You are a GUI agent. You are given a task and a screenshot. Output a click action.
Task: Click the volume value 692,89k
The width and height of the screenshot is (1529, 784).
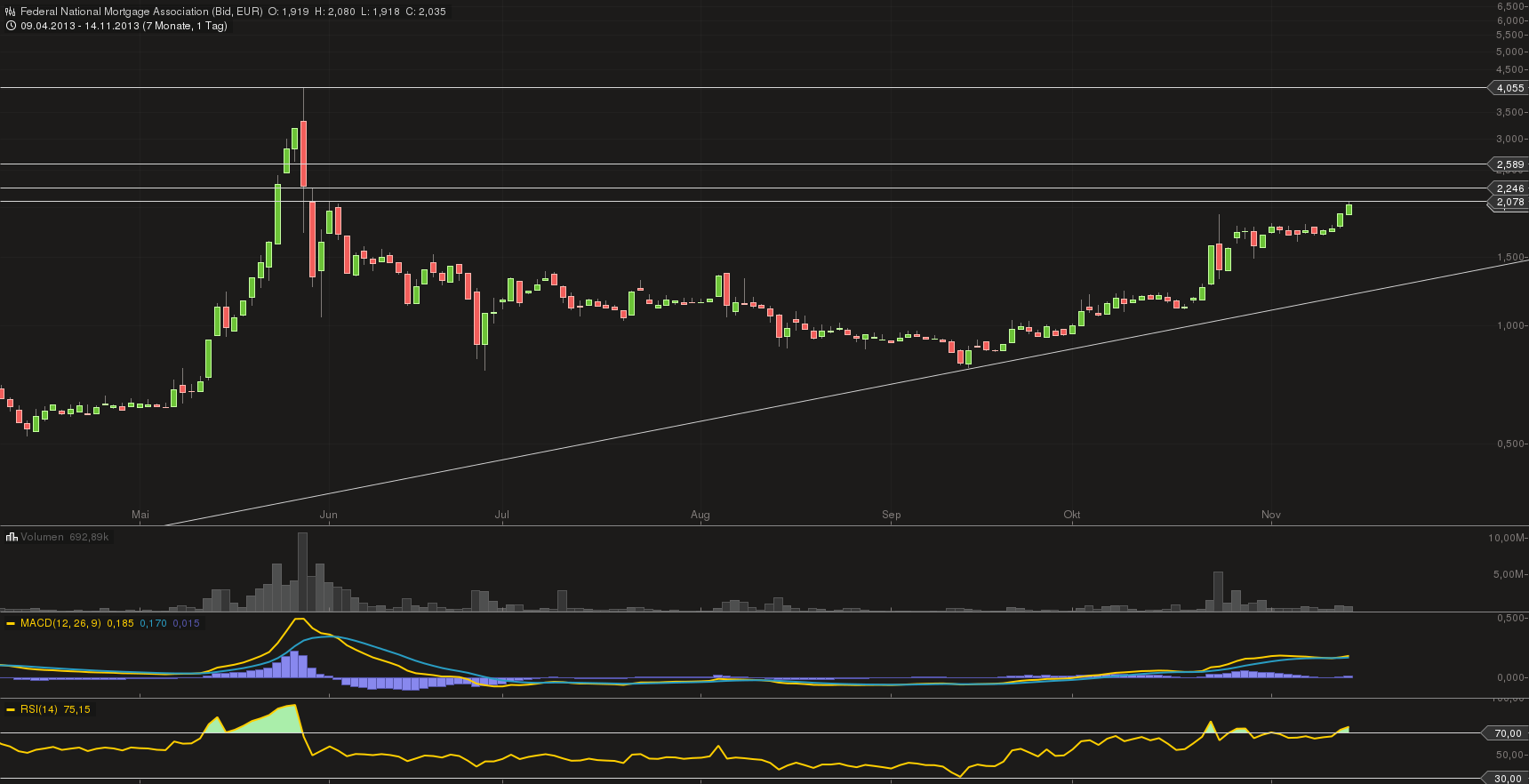[89, 537]
